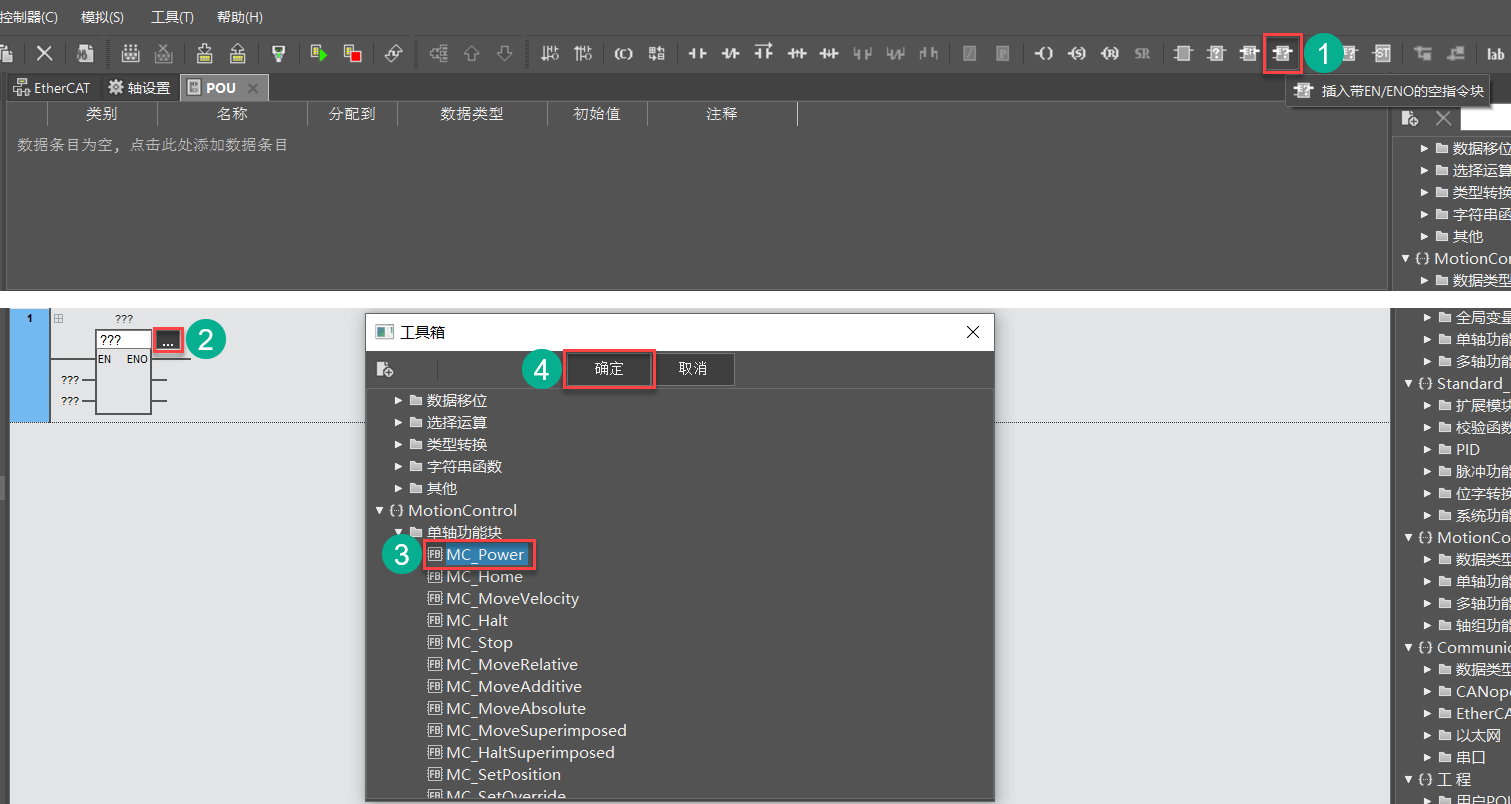Select MC_Halt function block

coord(477,620)
